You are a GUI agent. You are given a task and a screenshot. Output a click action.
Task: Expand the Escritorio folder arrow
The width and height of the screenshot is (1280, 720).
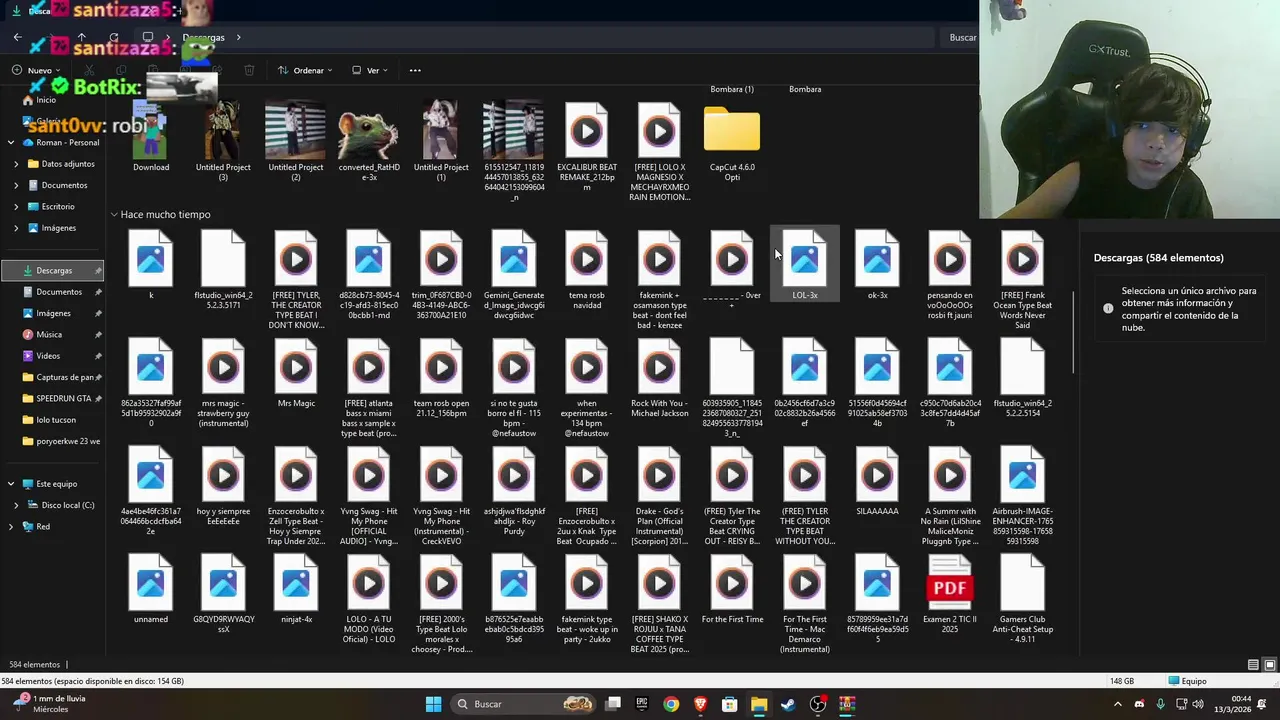click(16, 206)
